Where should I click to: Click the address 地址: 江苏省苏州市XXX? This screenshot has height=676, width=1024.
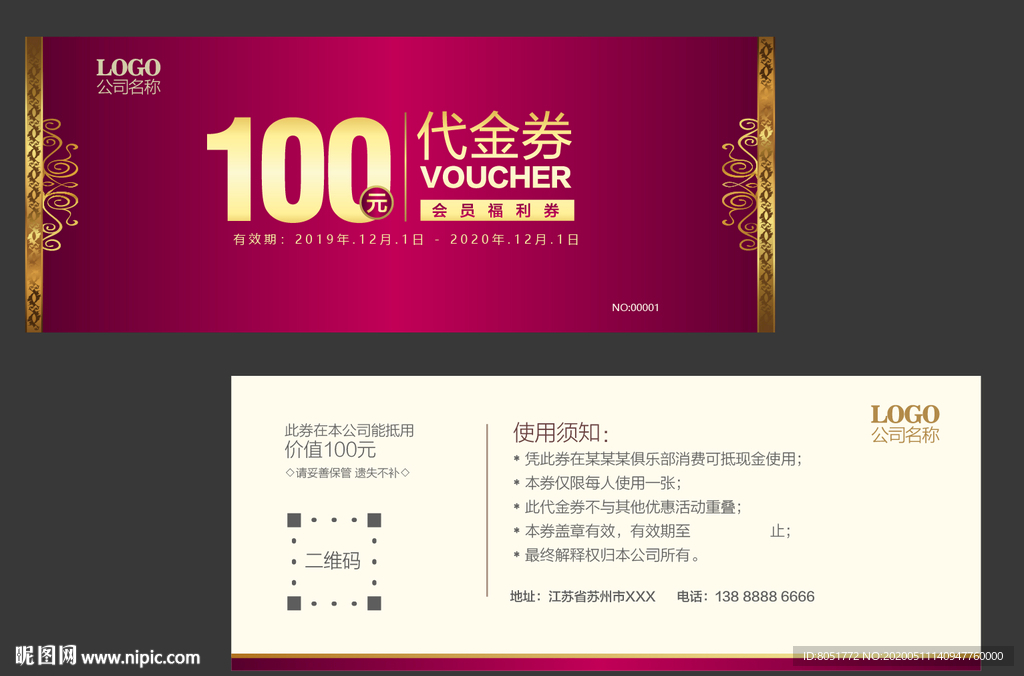[583, 596]
